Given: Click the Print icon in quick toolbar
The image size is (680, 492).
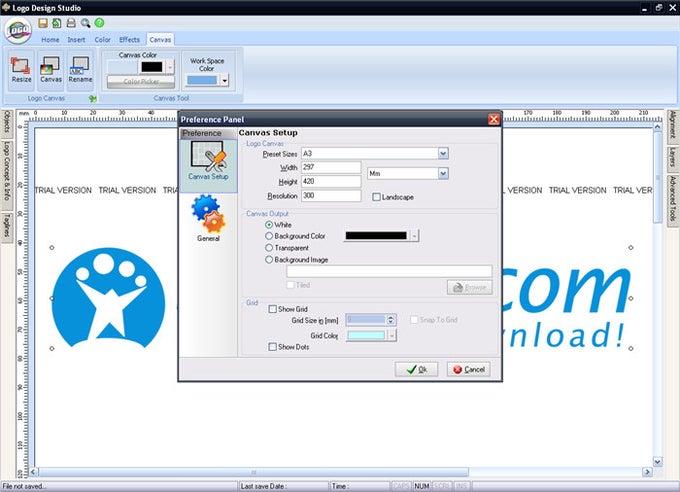Looking at the screenshot, I should coord(71,23).
